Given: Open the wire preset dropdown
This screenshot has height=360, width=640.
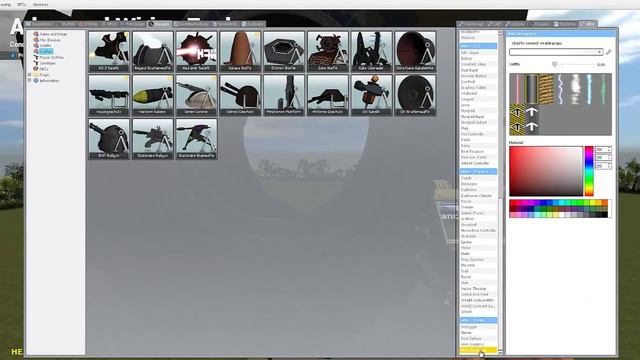Looking at the screenshot, I should point(556,52).
